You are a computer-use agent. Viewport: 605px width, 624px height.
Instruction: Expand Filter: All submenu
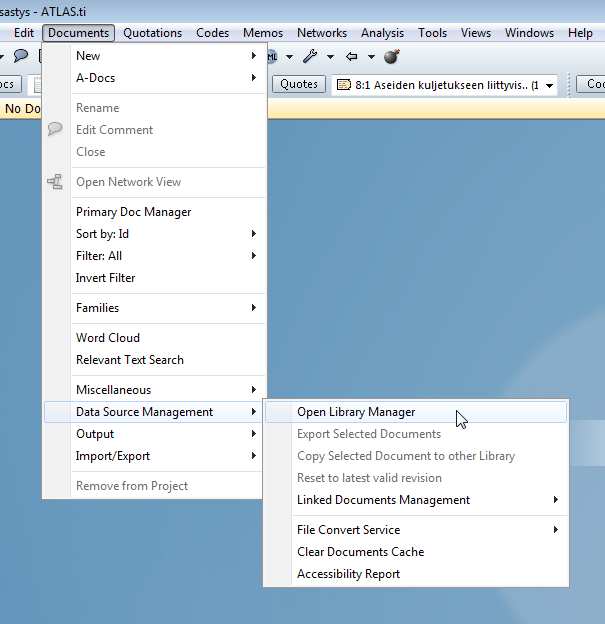tap(154, 255)
